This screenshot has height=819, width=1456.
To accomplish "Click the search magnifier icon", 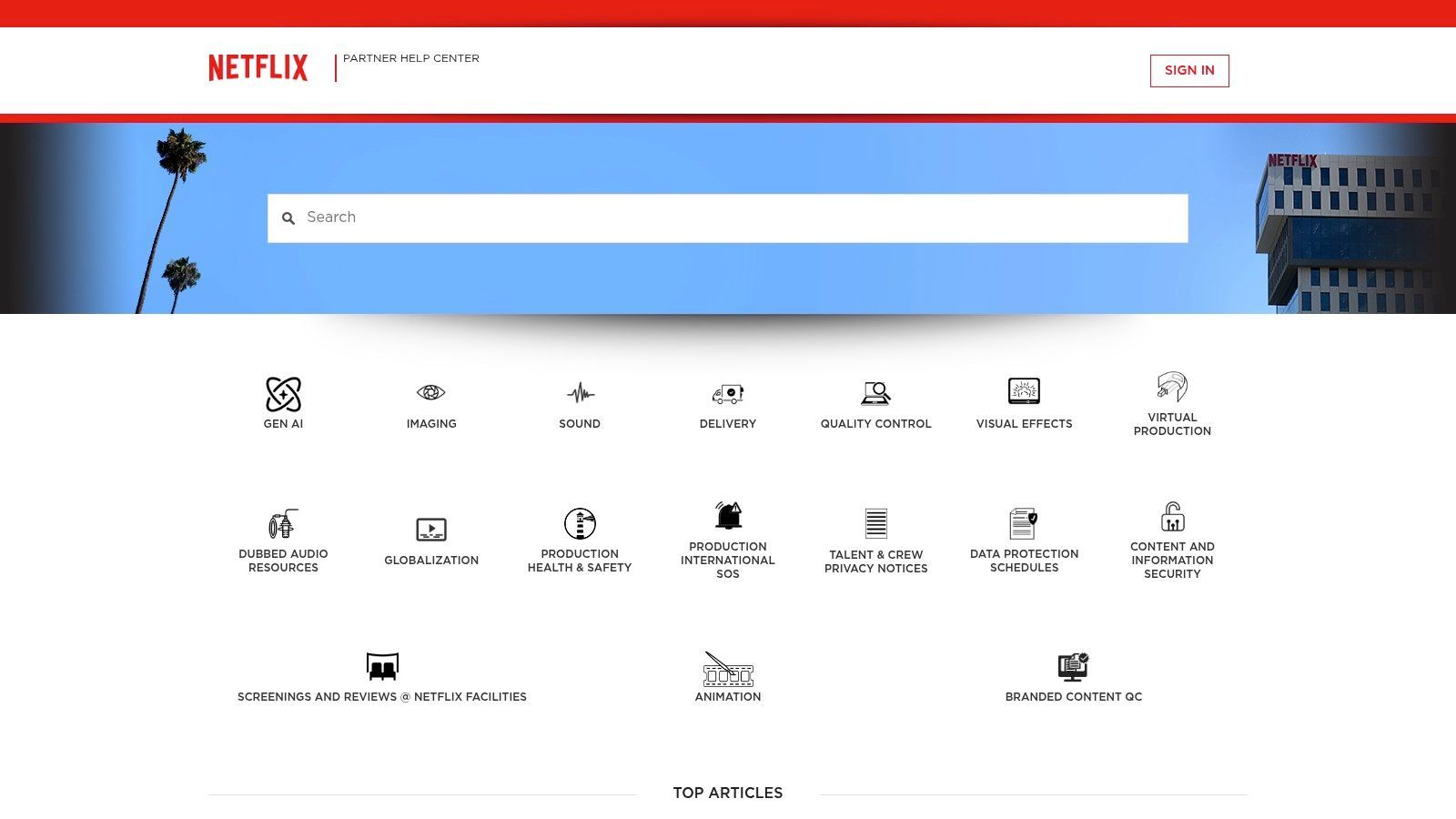I will [x=288, y=218].
